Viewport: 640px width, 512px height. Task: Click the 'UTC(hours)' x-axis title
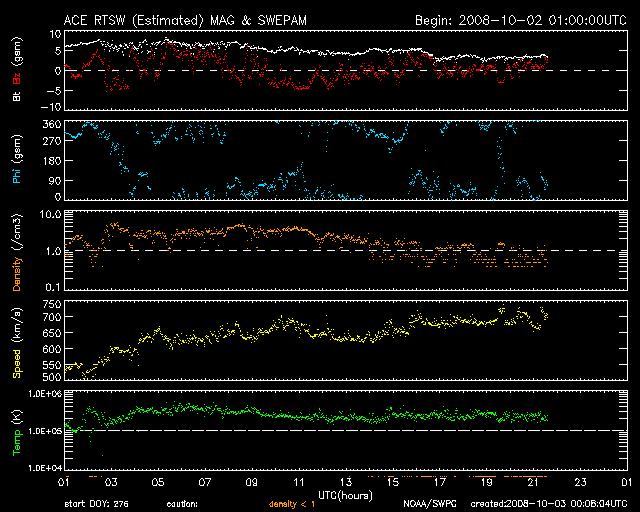tap(345, 495)
